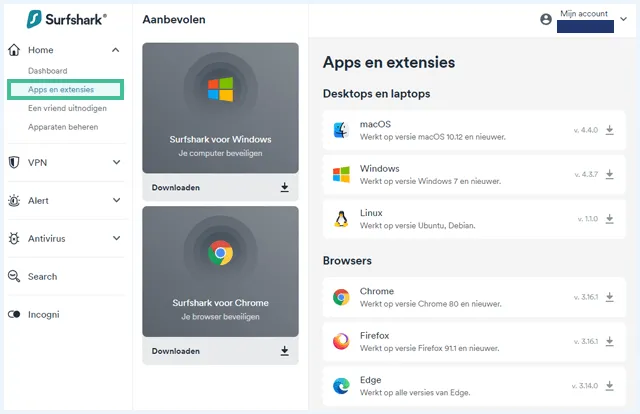The image size is (640, 414).
Task: Click the Home house icon
Action: (14, 50)
